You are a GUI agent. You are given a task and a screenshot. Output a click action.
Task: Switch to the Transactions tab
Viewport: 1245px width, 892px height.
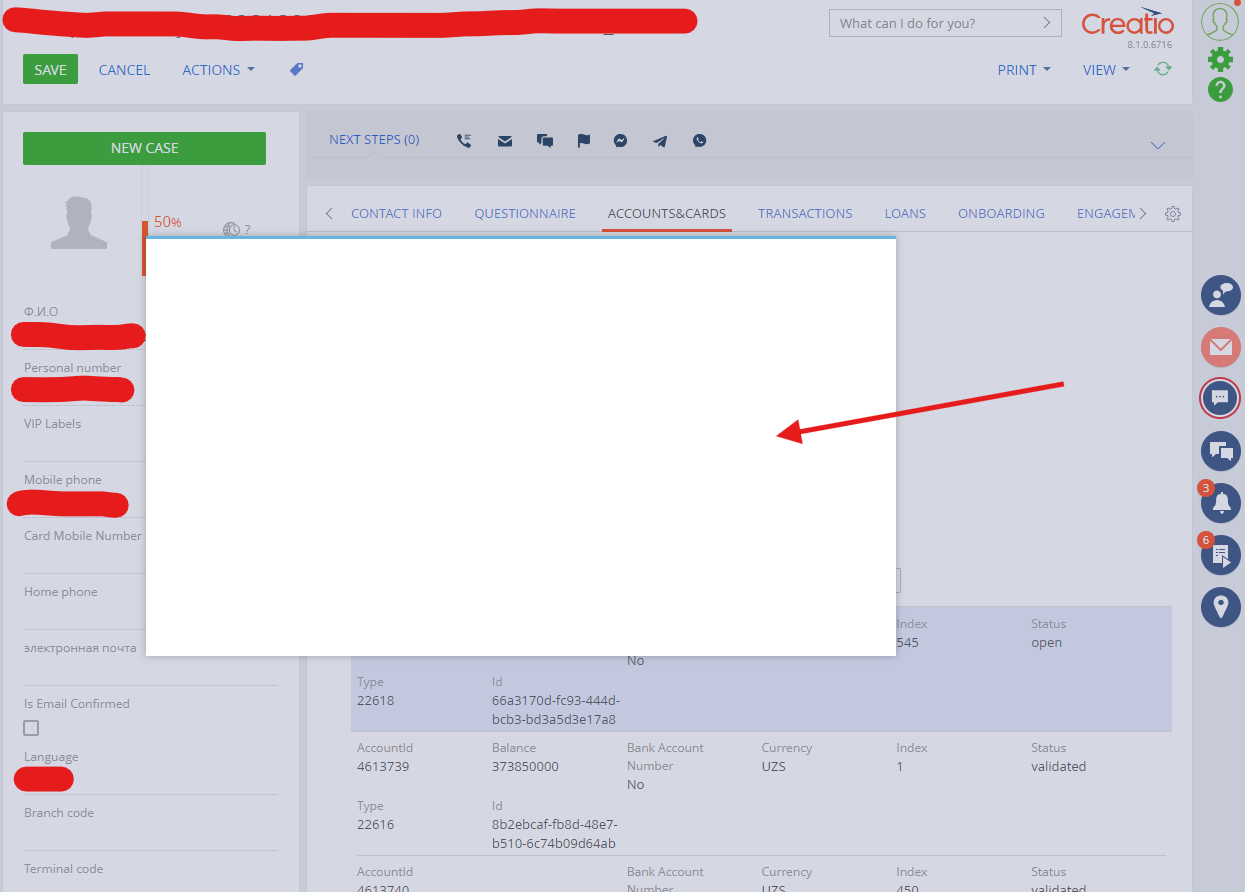pos(805,213)
